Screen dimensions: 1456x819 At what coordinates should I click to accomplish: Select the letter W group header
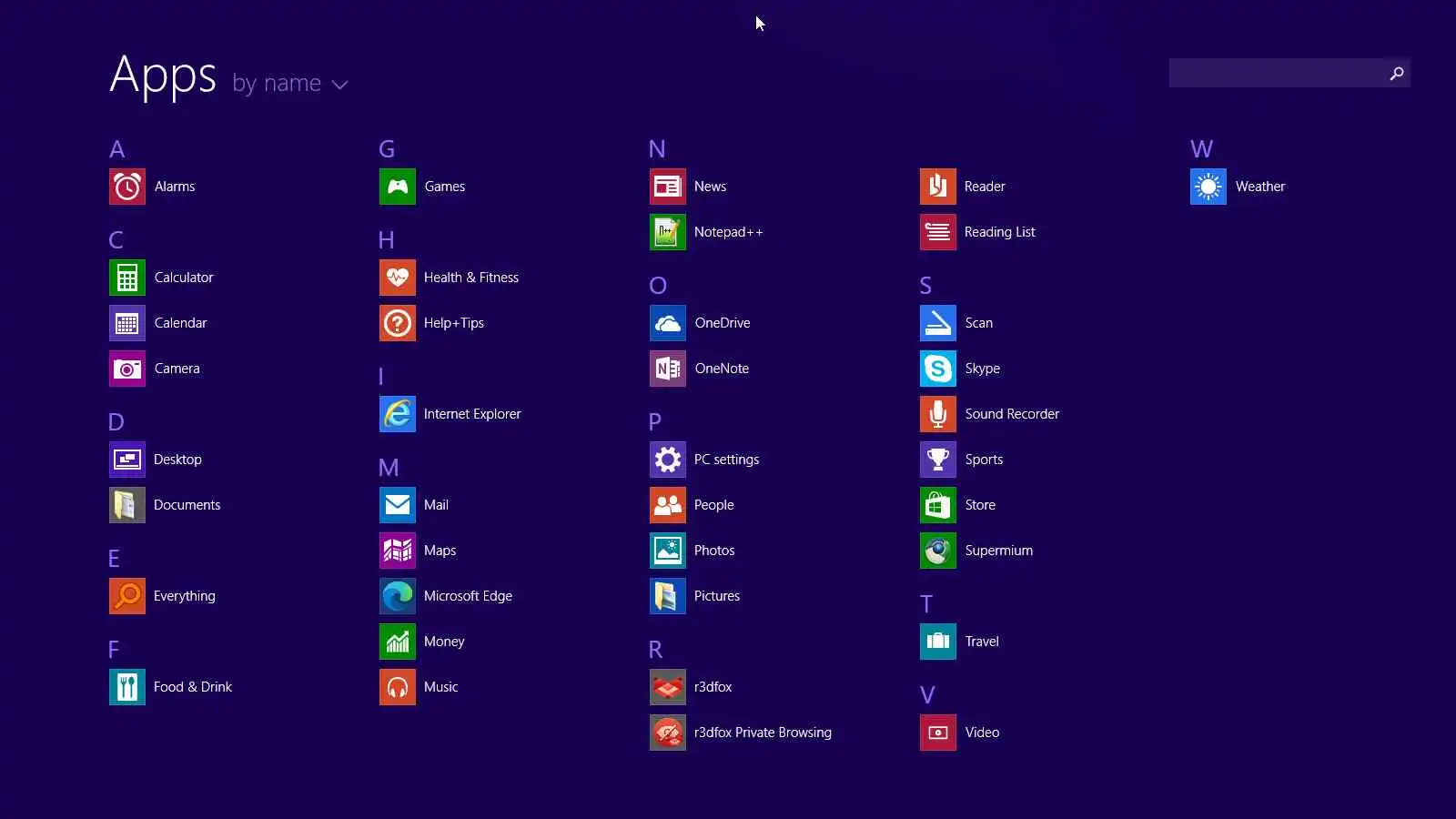point(1201,149)
